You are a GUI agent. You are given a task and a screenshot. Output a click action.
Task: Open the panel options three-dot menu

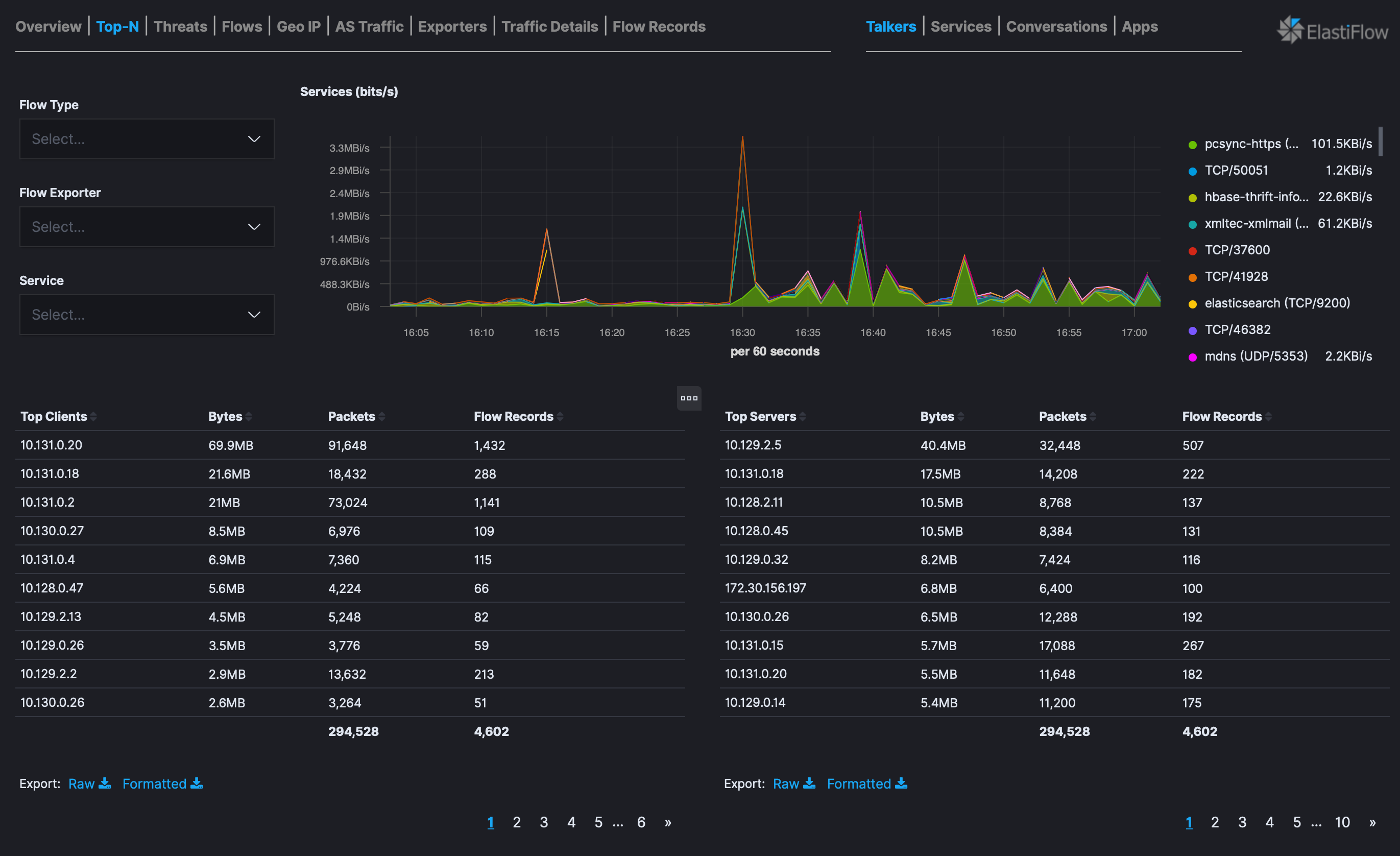pos(689,398)
